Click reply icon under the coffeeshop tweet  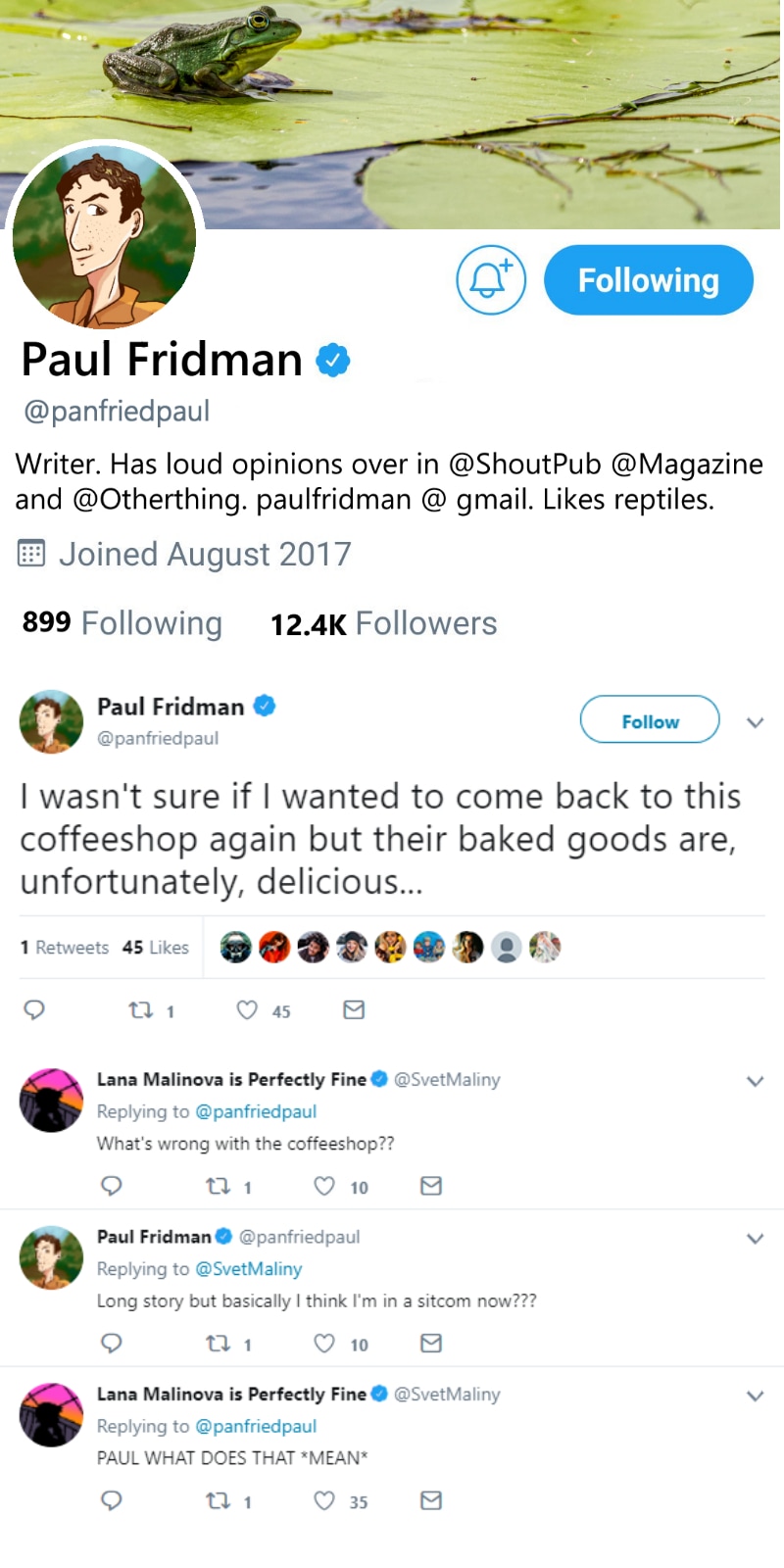click(x=34, y=1009)
